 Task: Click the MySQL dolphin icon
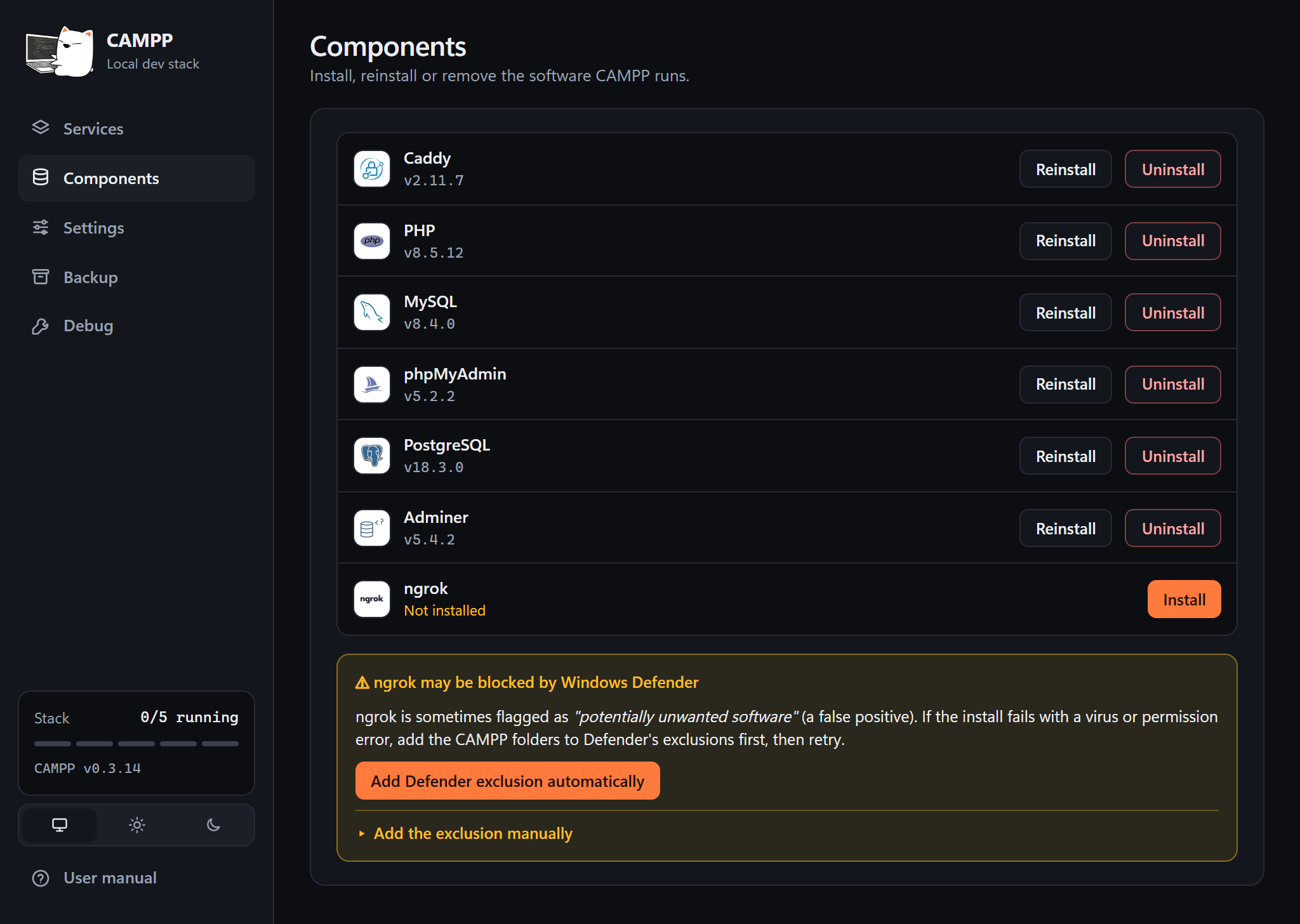[x=372, y=312]
